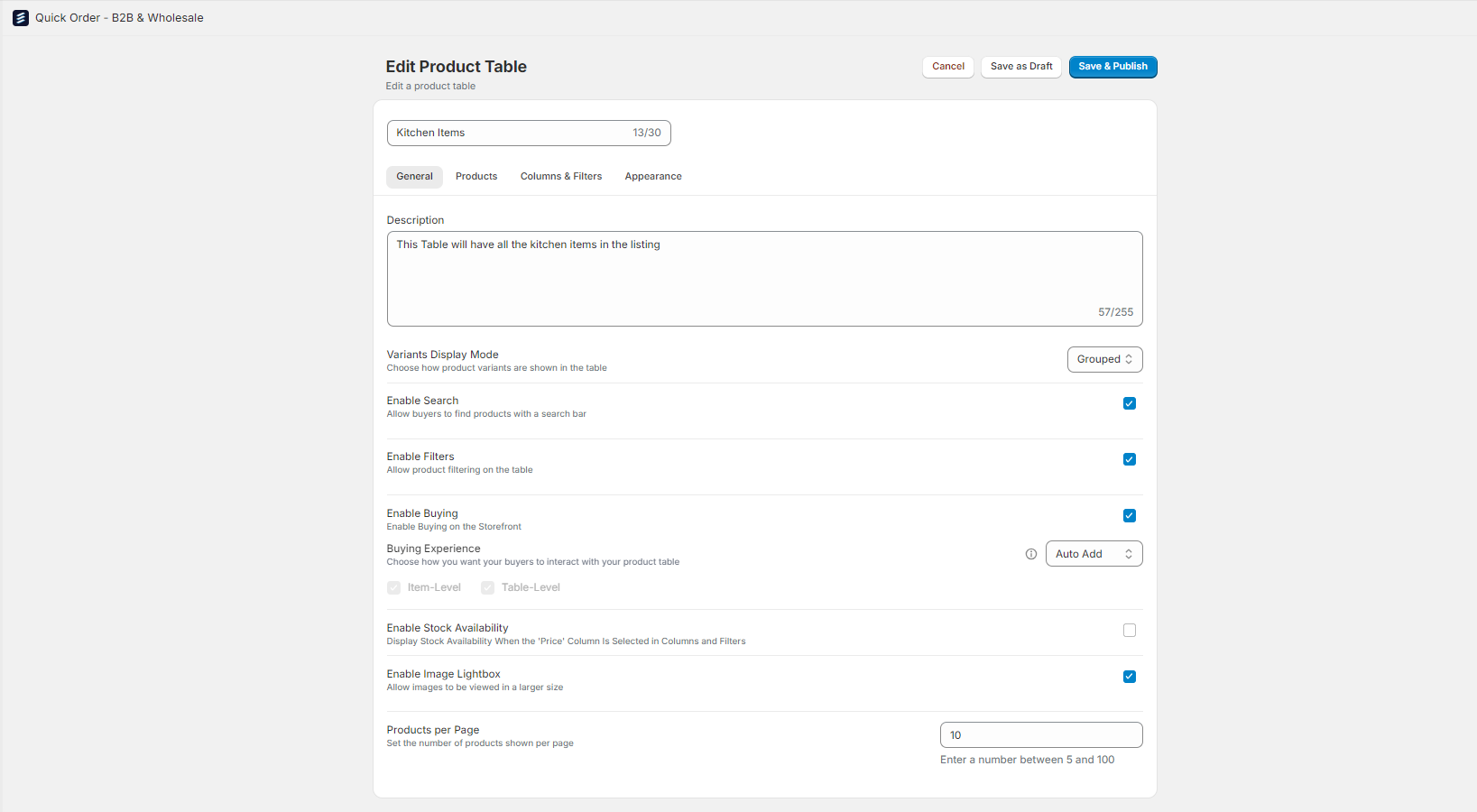This screenshot has width=1477, height=812.
Task: Toggle the Enable Search checkbox
Action: click(x=1129, y=403)
